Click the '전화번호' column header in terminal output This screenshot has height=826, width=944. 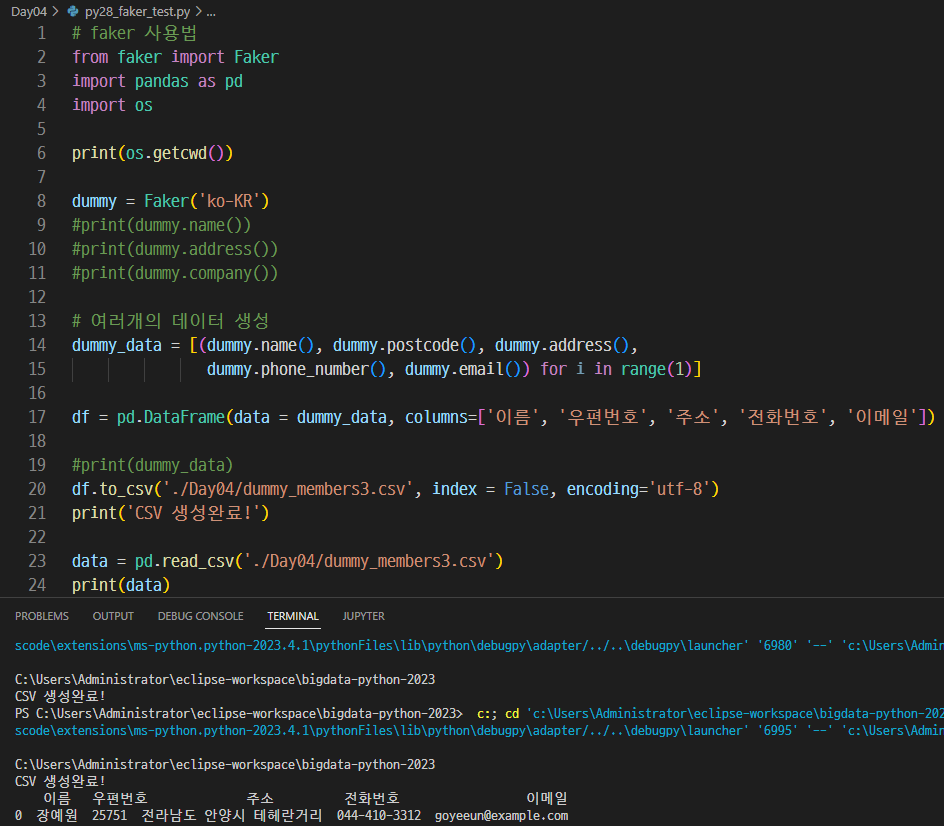pyautogui.click(x=371, y=798)
